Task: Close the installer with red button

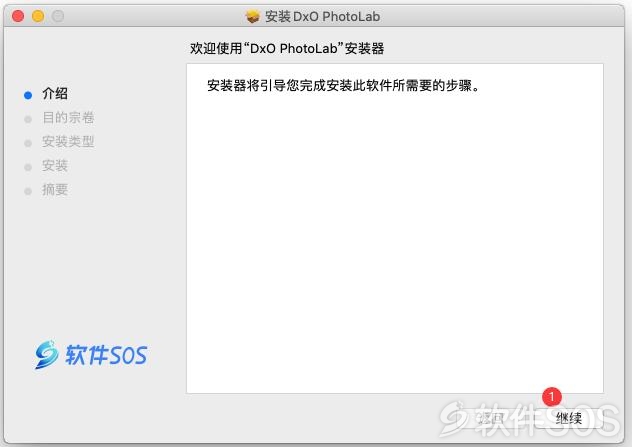Action: 18,16
